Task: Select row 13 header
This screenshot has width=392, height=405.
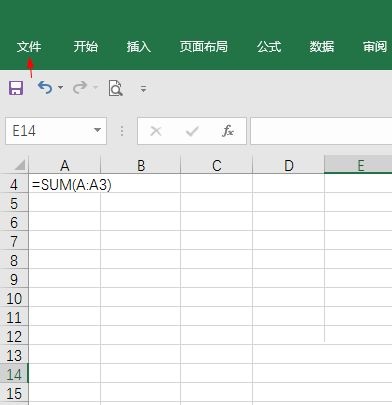Action: tap(14, 355)
